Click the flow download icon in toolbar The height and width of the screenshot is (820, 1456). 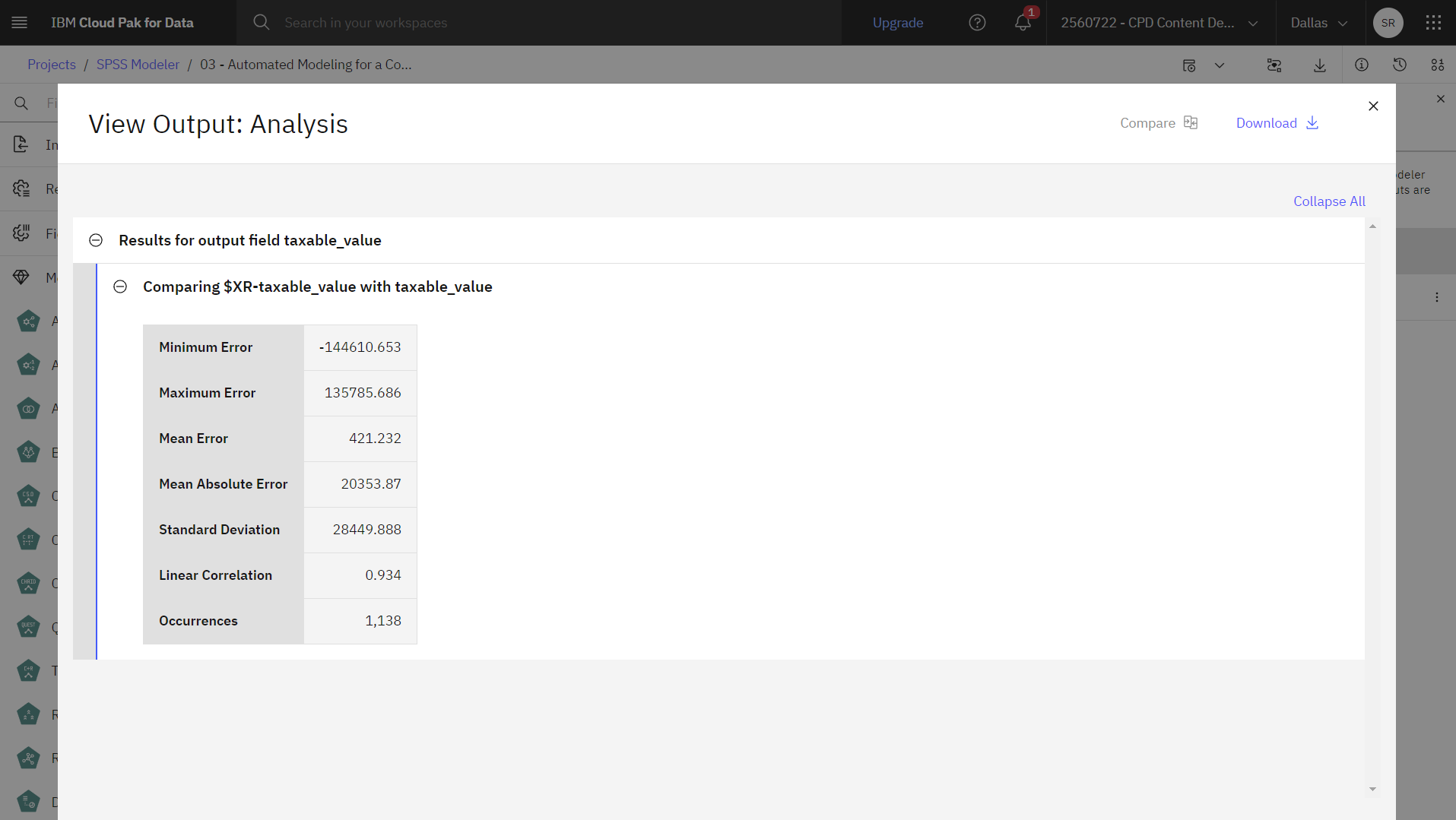coord(1320,65)
